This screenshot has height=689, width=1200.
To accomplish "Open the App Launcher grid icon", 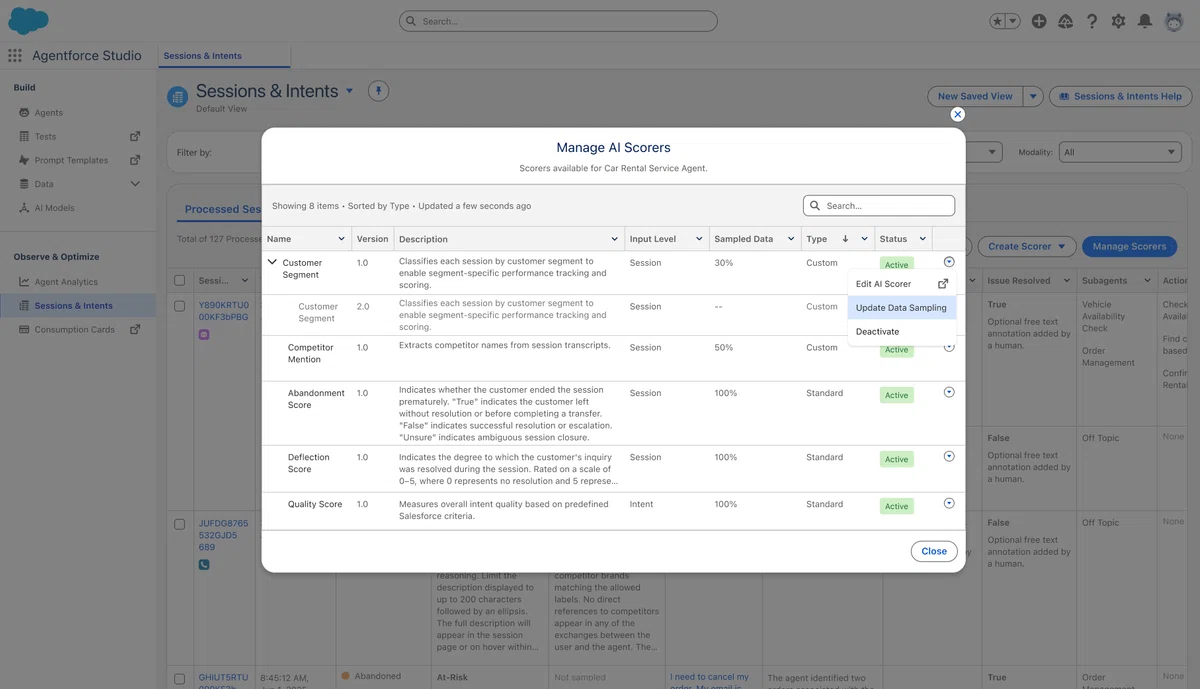I will coord(15,56).
